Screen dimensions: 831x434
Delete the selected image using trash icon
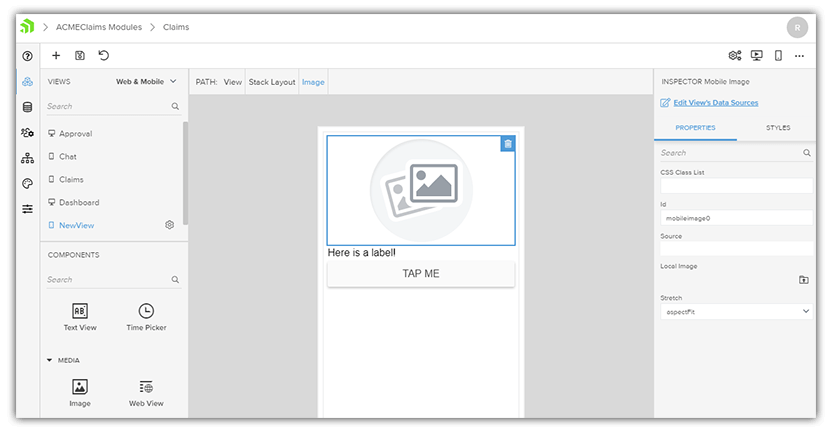[x=508, y=144]
